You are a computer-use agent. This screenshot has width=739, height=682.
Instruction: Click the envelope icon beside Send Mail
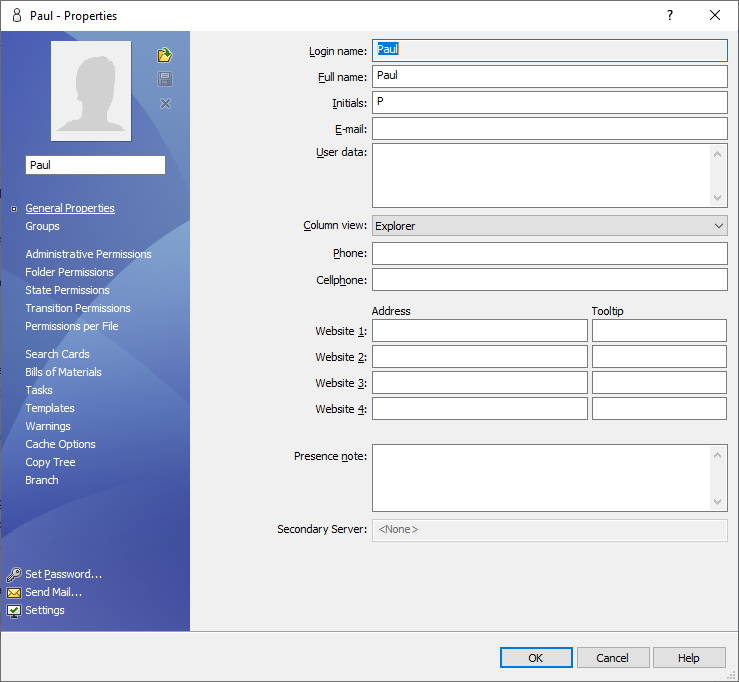[x=14, y=593]
